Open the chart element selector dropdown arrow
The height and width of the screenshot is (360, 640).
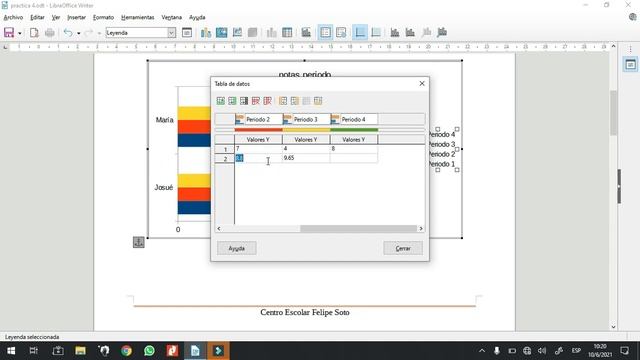tap(171, 33)
